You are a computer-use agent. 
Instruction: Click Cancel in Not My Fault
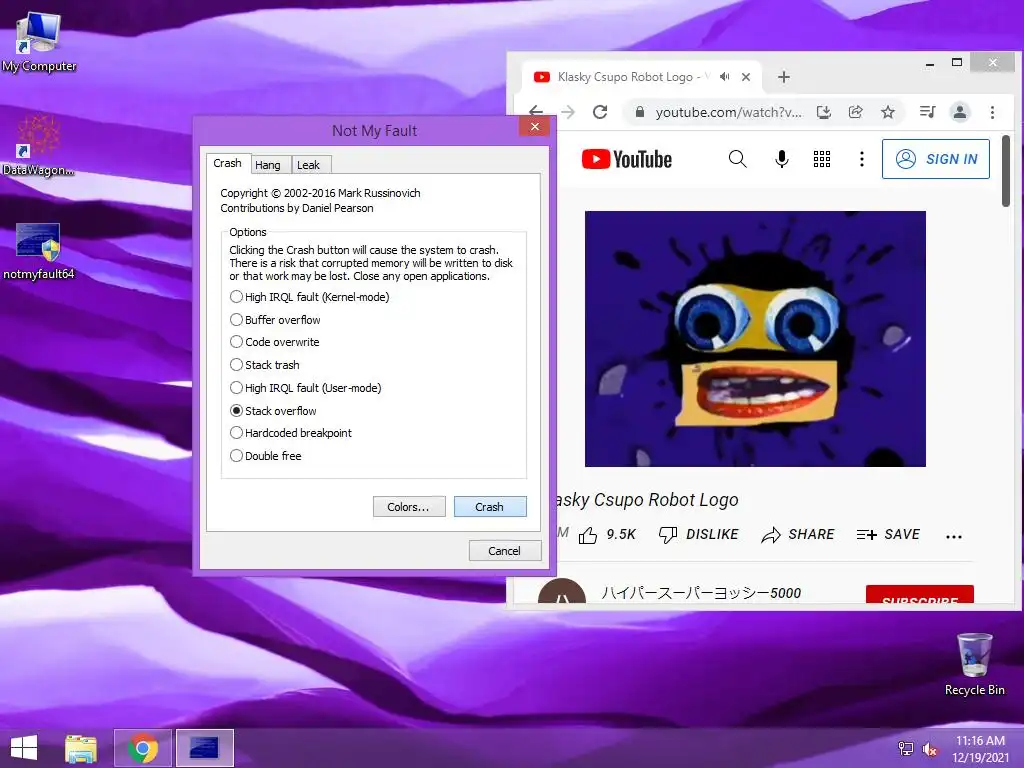tap(505, 551)
